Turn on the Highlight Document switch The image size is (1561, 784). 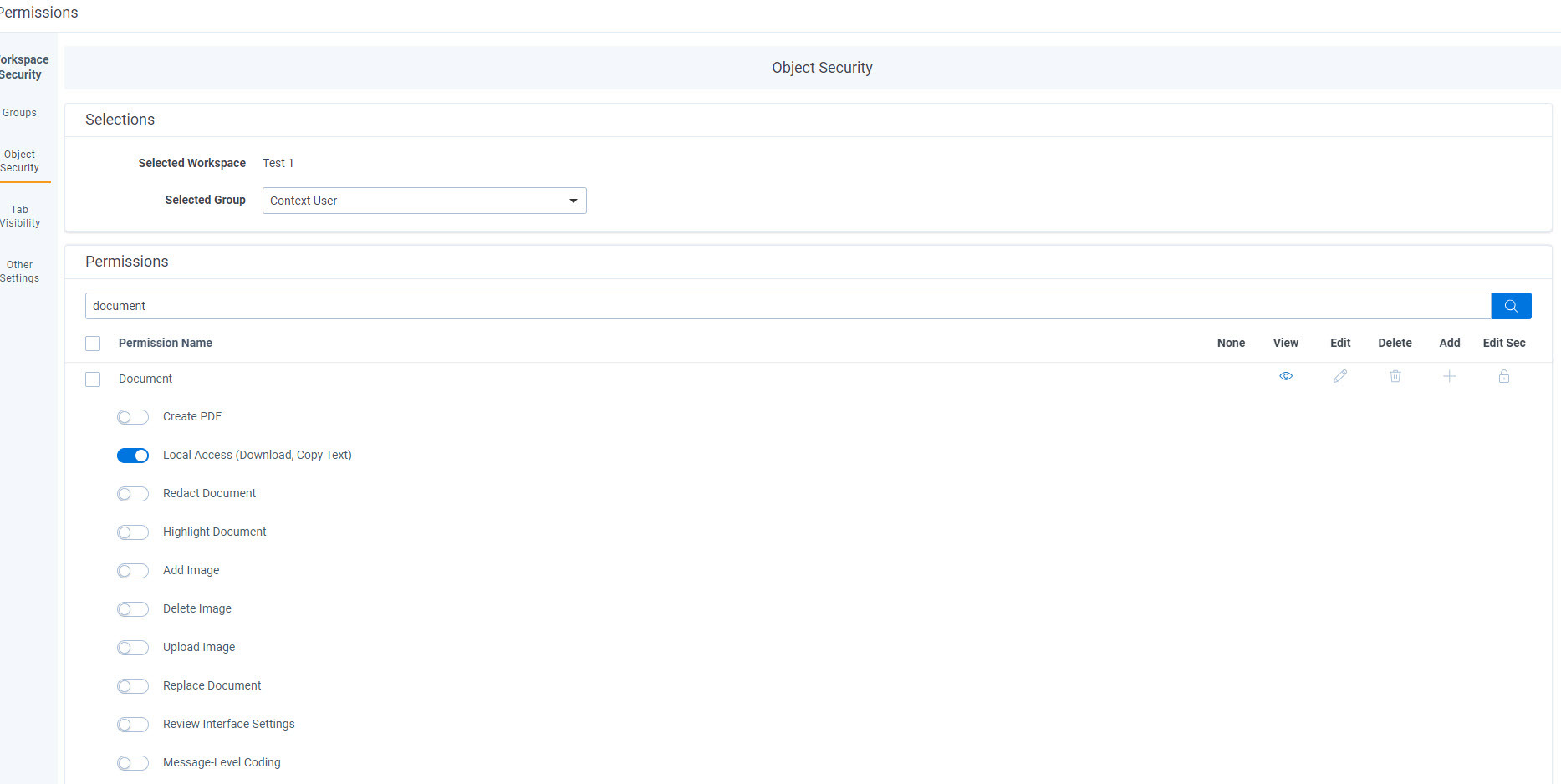tap(133, 532)
